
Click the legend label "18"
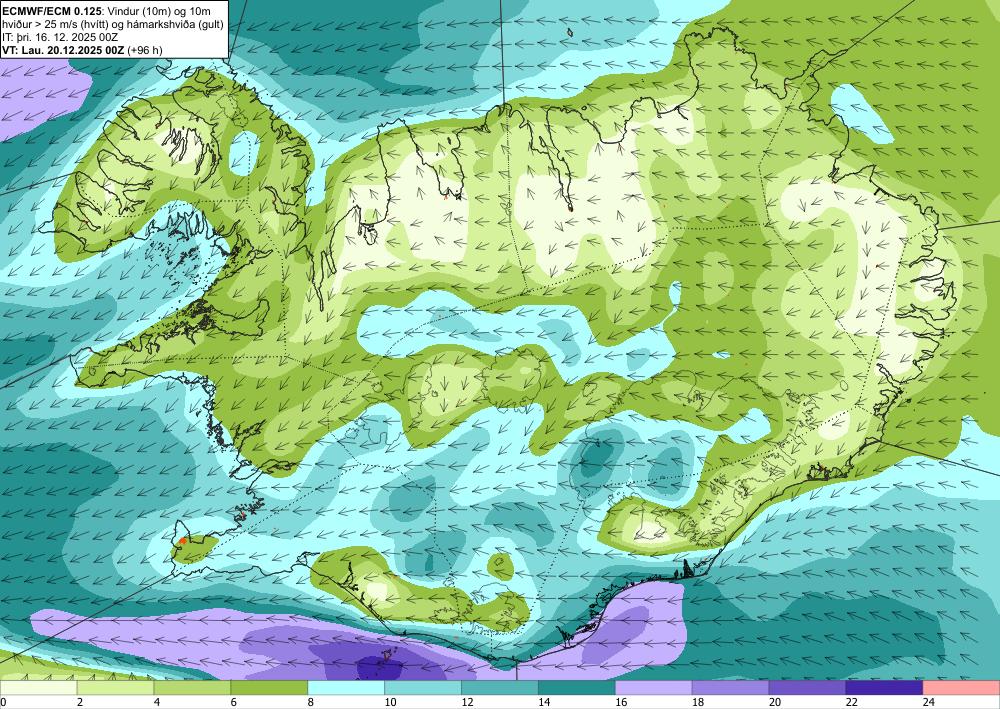point(698,702)
